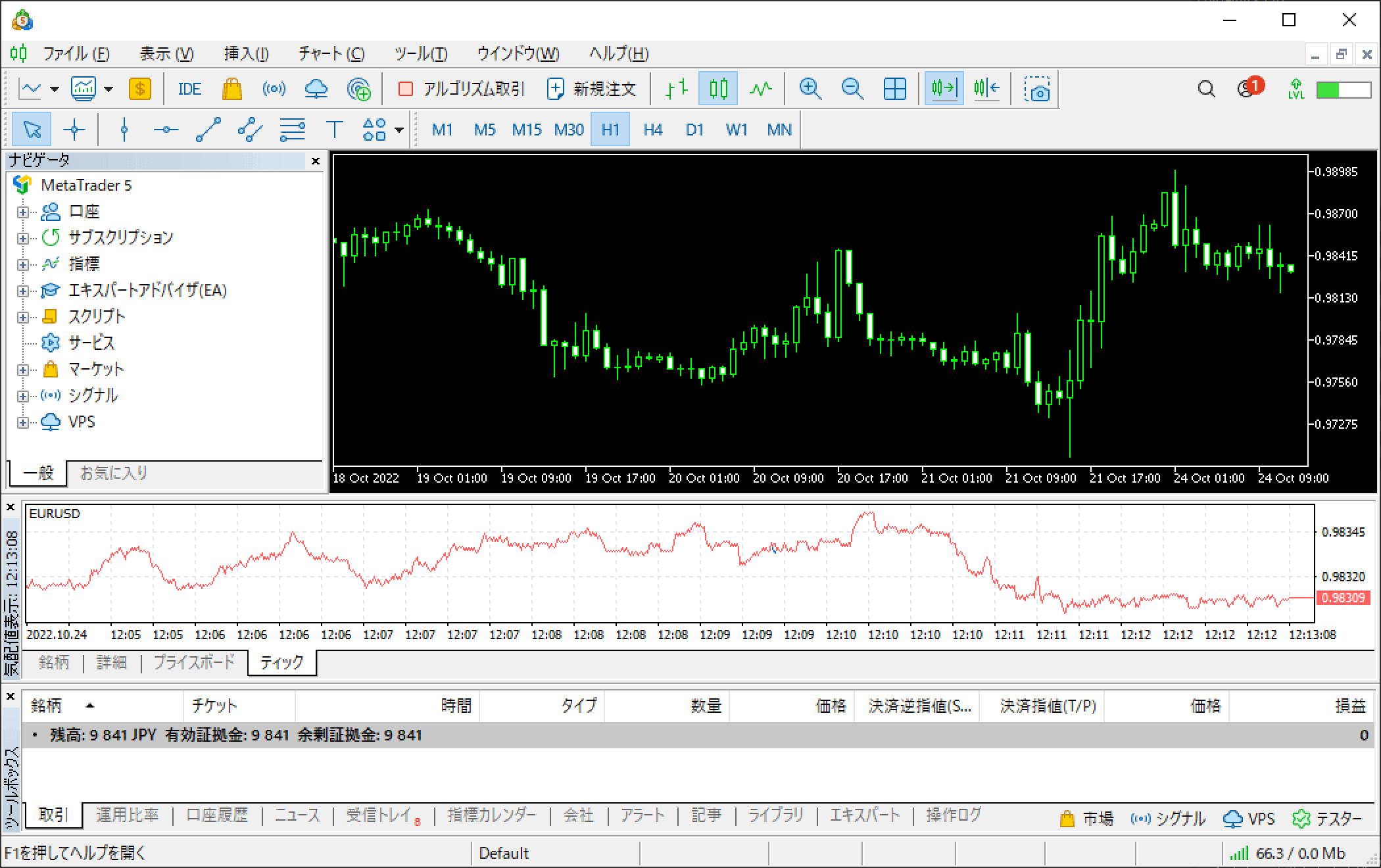Expand the 口座 accounts tree node
Screen dimensions: 1381x868
(x=23, y=212)
